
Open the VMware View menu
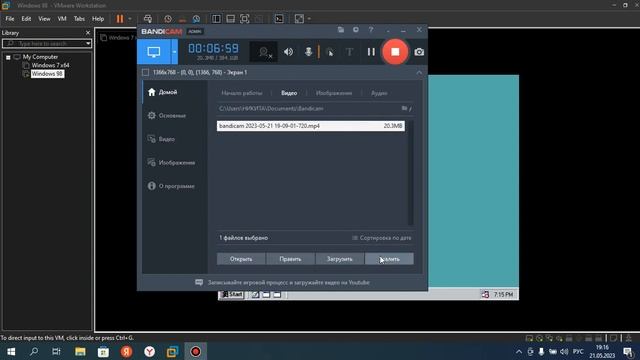tap(44, 19)
